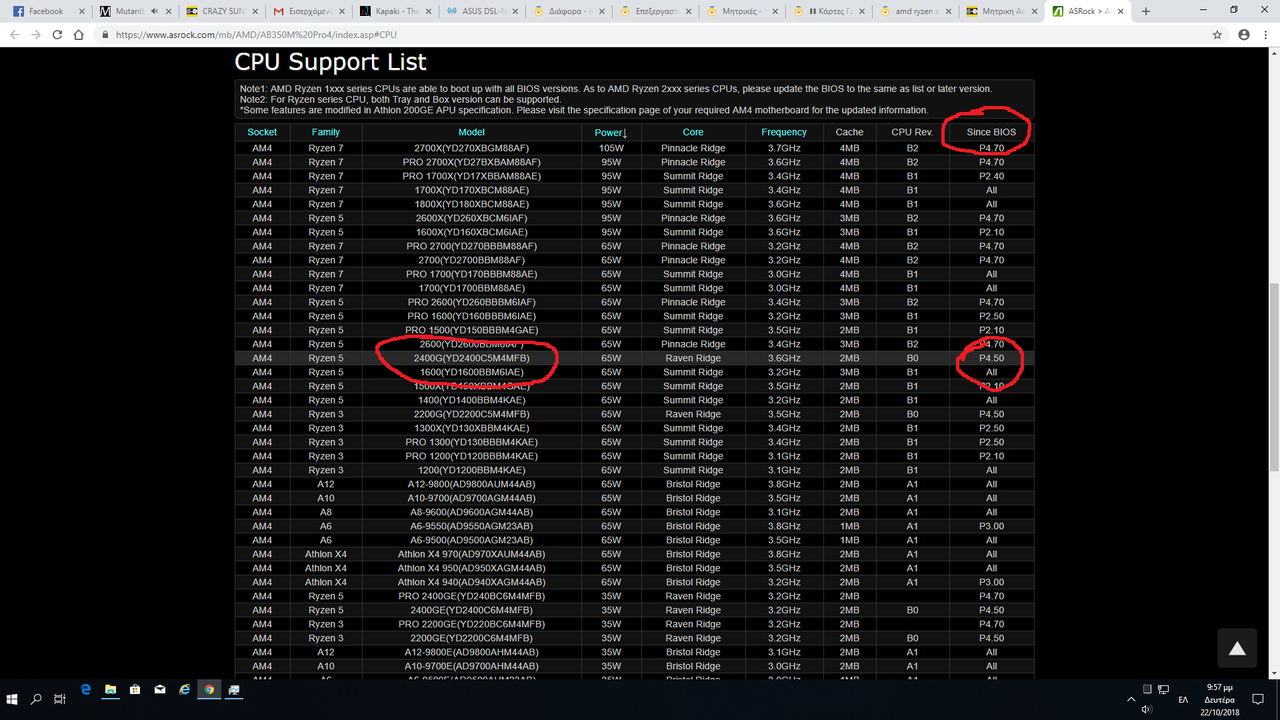This screenshot has height=720, width=1280.
Task: Open the Windows Start menu
Action: [14, 699]
